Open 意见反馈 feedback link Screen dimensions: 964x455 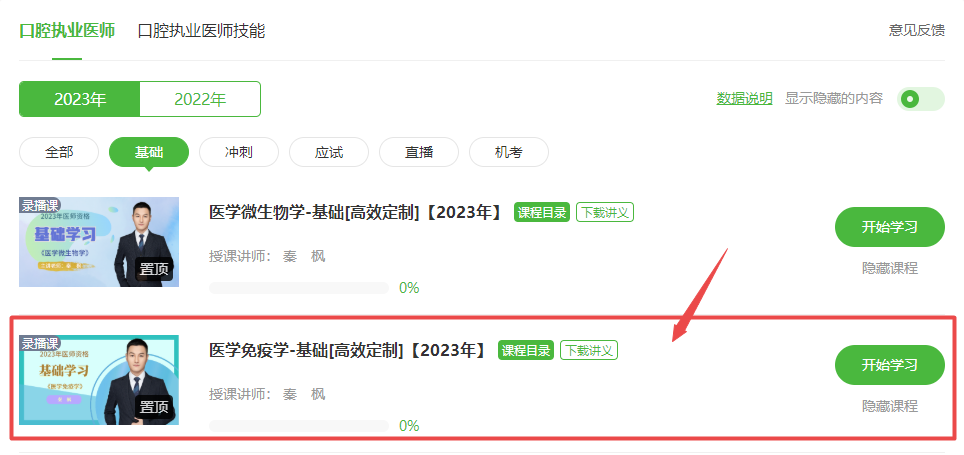pos(916,30)
